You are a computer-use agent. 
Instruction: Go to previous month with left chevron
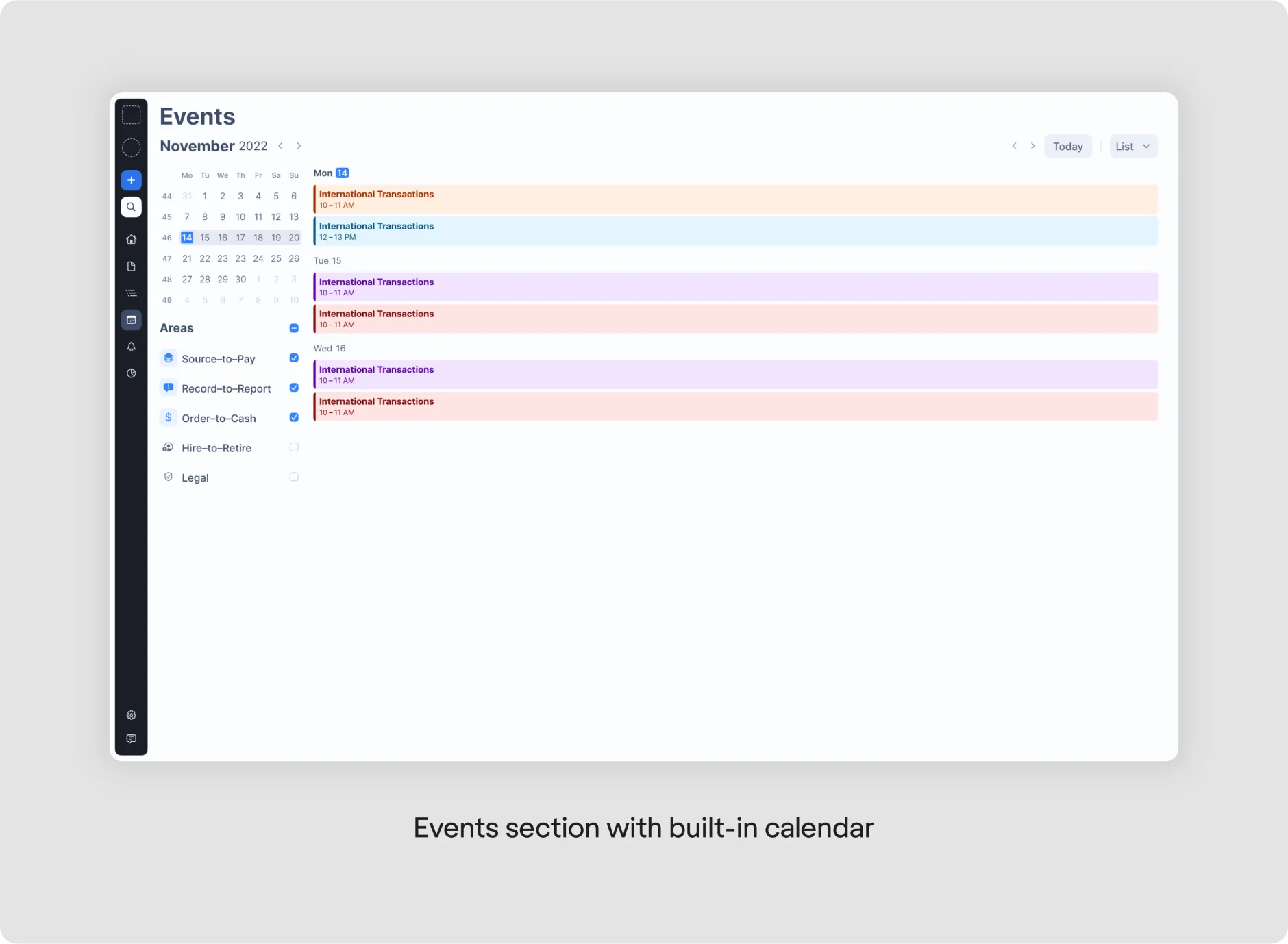(x=280, y=145)
